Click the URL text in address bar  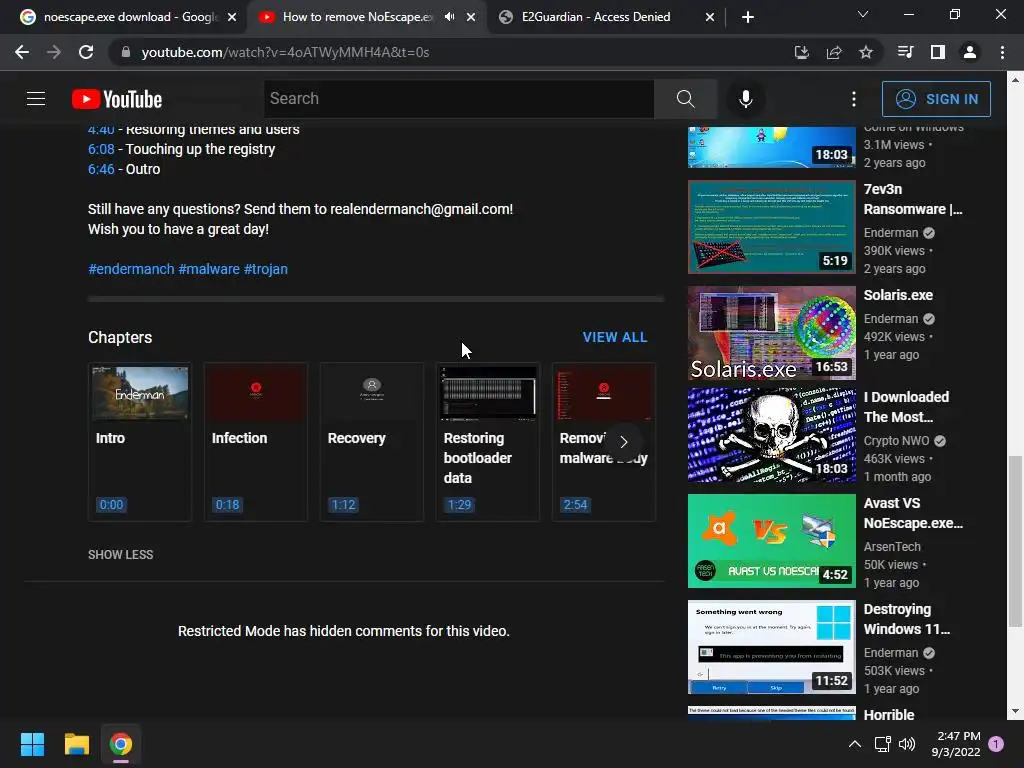tap(285, 52)
